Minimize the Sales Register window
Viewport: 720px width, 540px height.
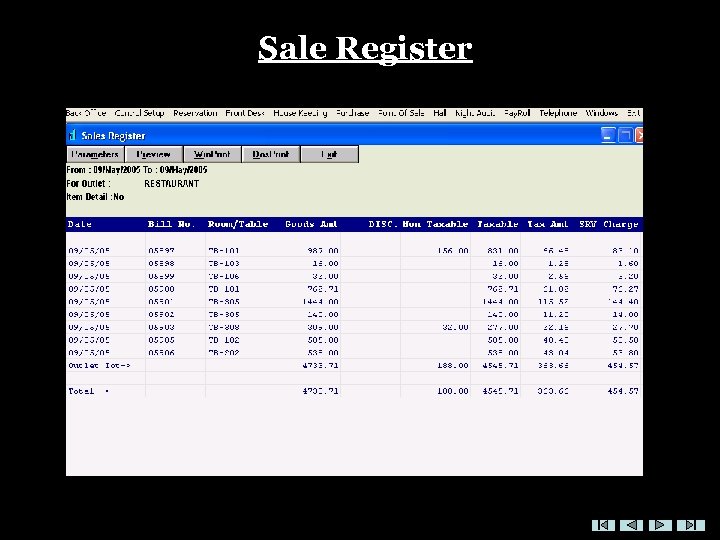point(608,135)
